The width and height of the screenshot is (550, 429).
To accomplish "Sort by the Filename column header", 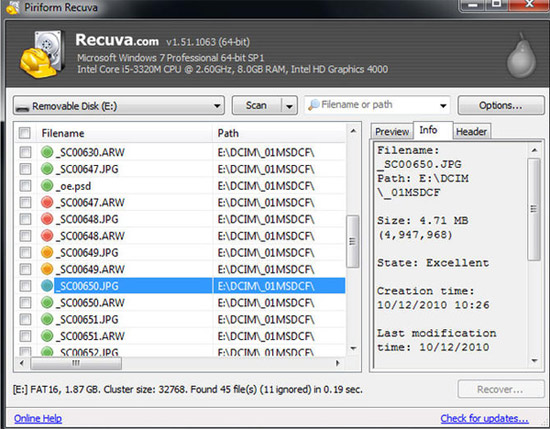I will [x=125, y=133].
